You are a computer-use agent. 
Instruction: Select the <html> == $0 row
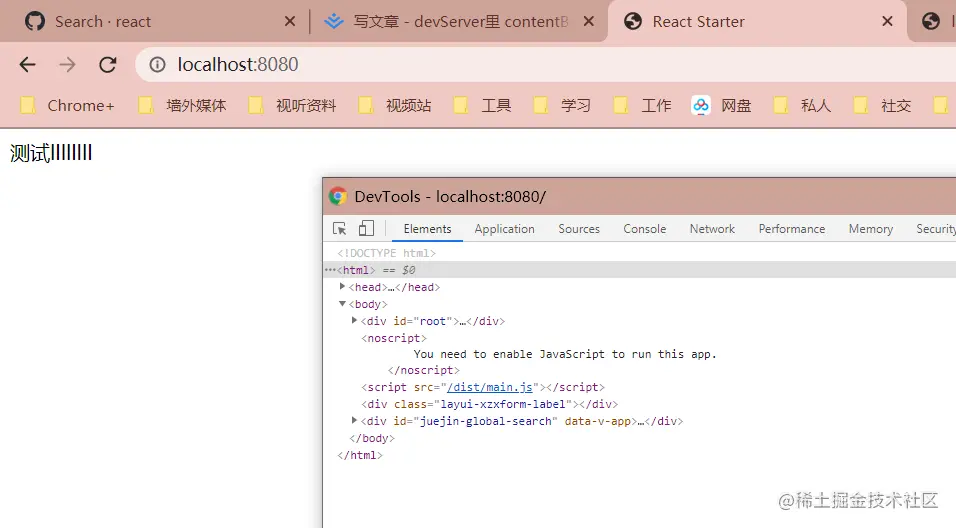[x=640, y=269]
